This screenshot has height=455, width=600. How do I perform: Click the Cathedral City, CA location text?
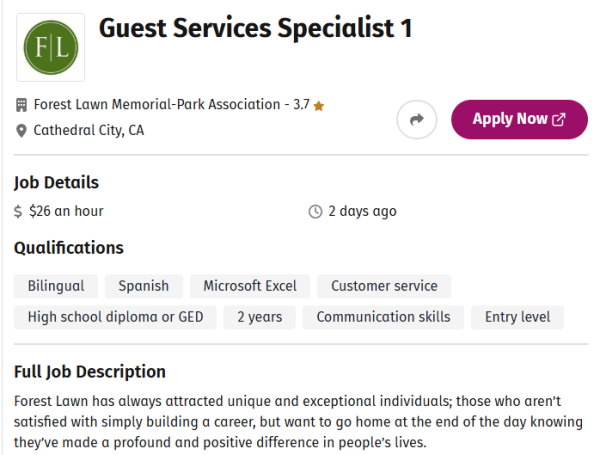[89, 130]
